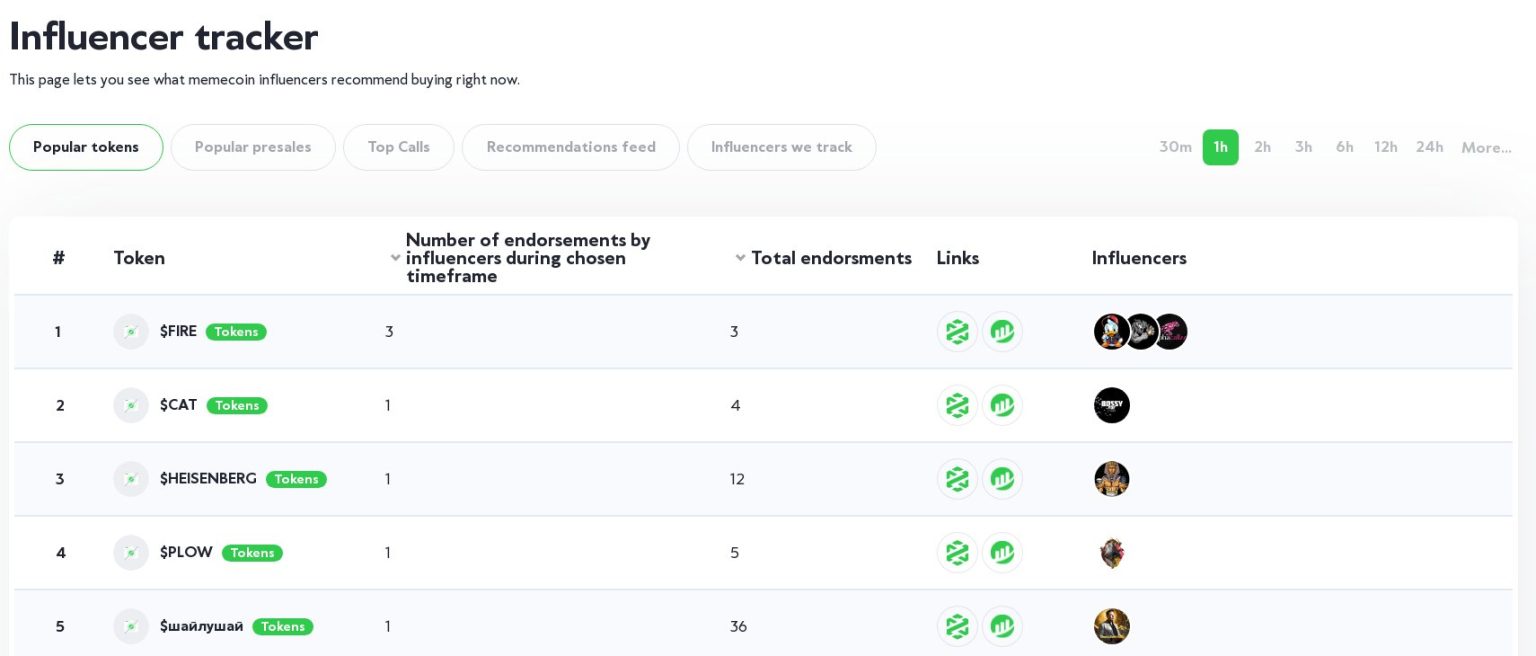This screenshot has width=1536, height=656.
Task: Click the zigzag link icon in $HEISENBERG row
Action: tap(957, 479)
